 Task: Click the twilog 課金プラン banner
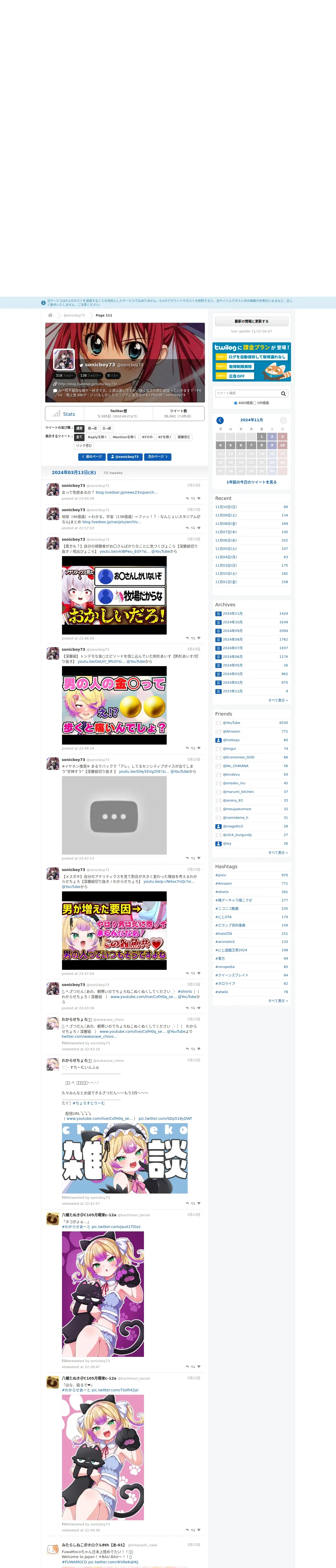(x=251, y=362)
